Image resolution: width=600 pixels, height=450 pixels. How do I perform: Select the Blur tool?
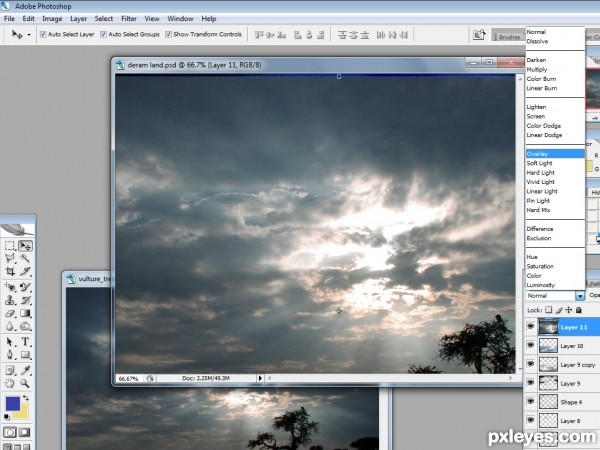point(10,327)
